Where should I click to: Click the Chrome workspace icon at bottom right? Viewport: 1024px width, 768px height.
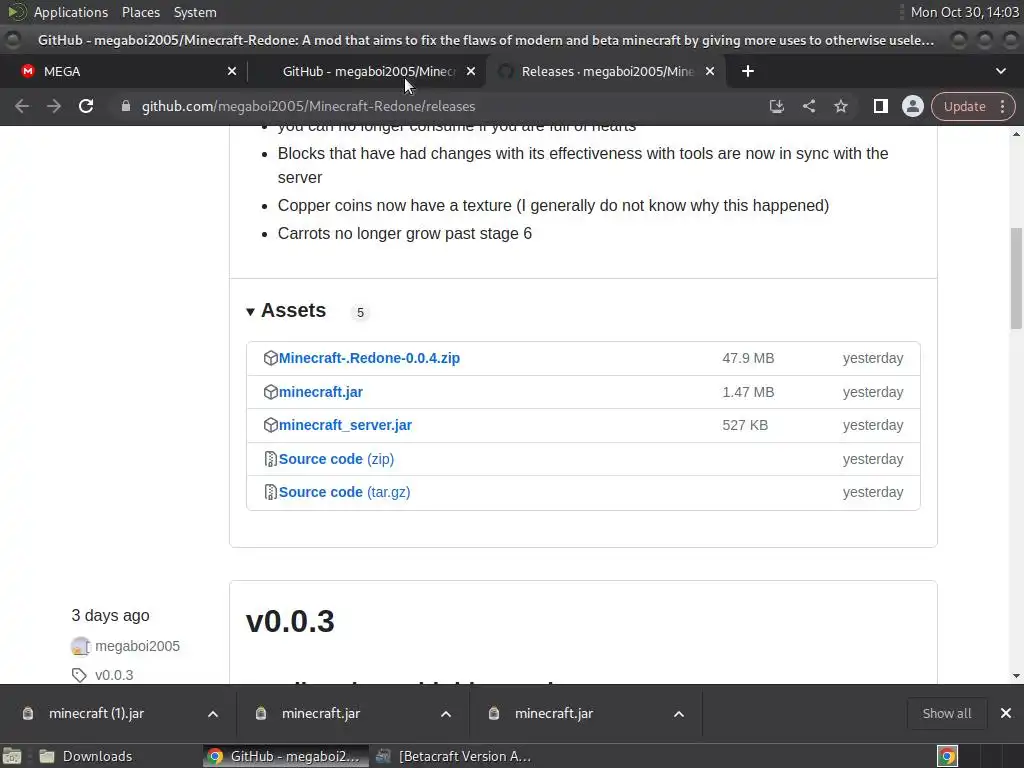click(x=947, y=756)
